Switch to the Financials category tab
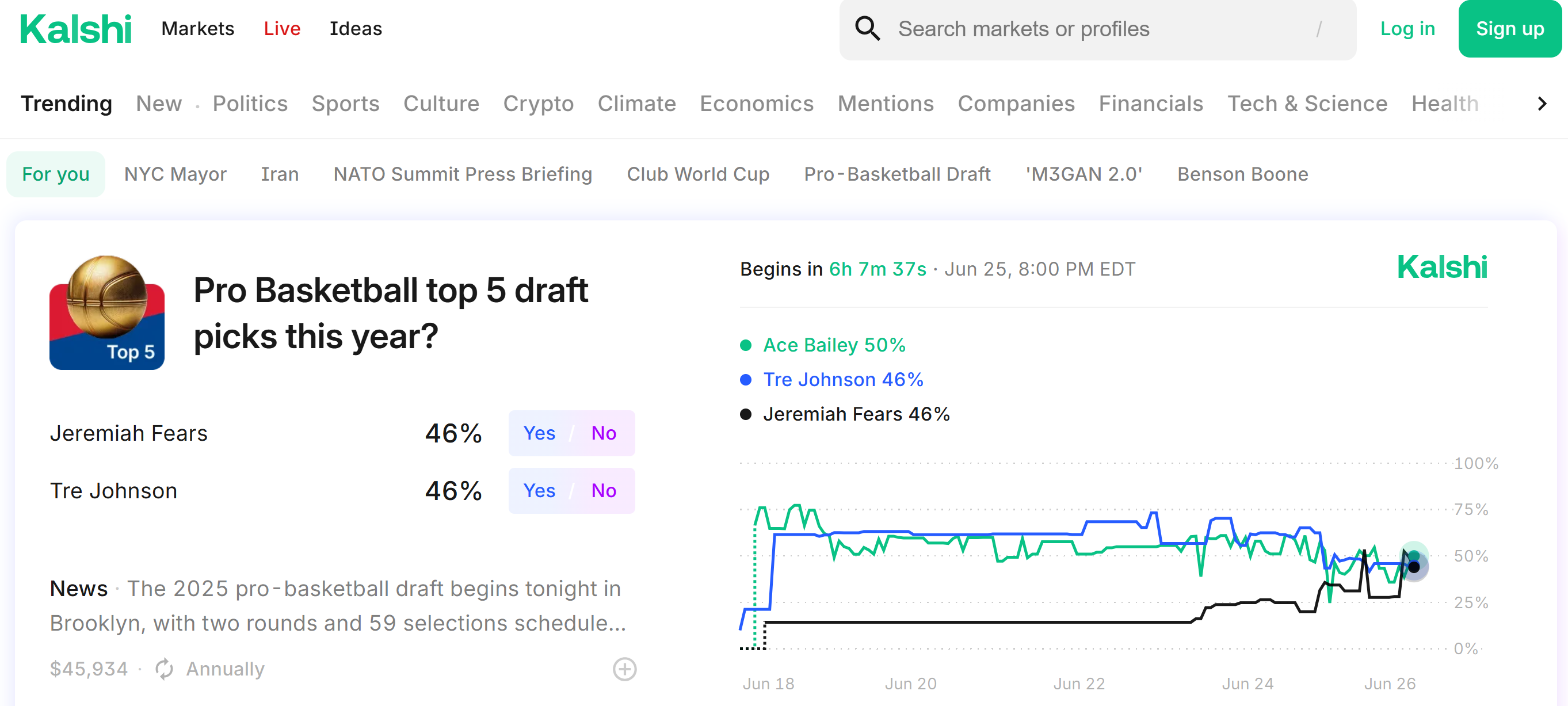Image resolution: width=1568 pixels, height=706 pixels. 1151,104
